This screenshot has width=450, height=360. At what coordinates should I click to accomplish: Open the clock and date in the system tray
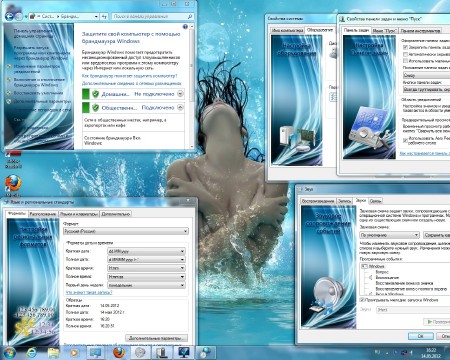pyautogui.click(x=431, y=353)
